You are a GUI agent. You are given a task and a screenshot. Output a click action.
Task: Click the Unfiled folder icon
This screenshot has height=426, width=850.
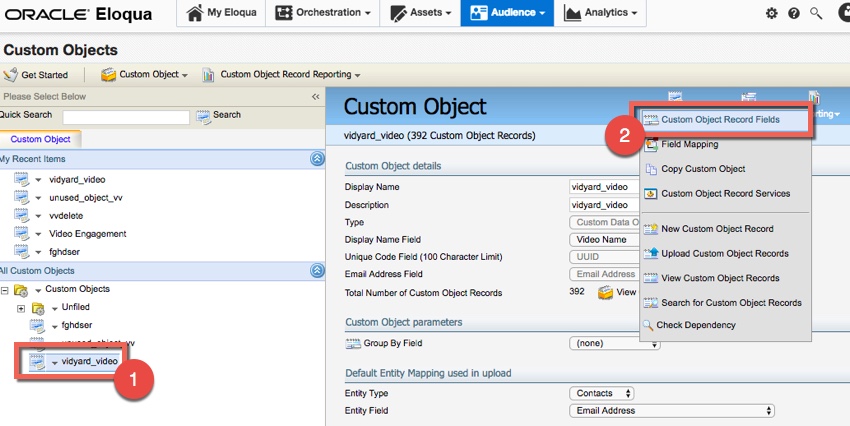[x=37, y=308]
